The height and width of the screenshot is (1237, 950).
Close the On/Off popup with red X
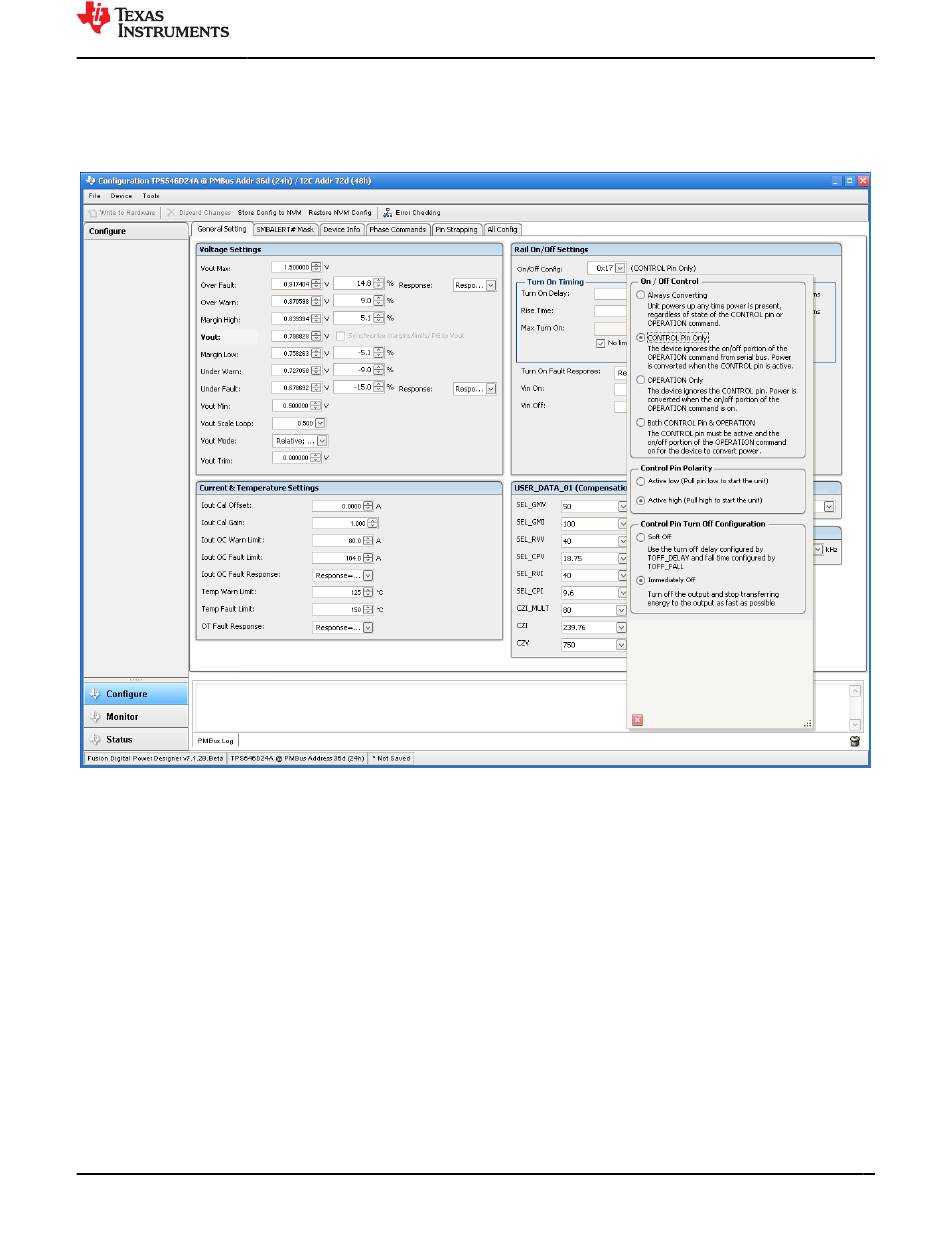[637, 720]
